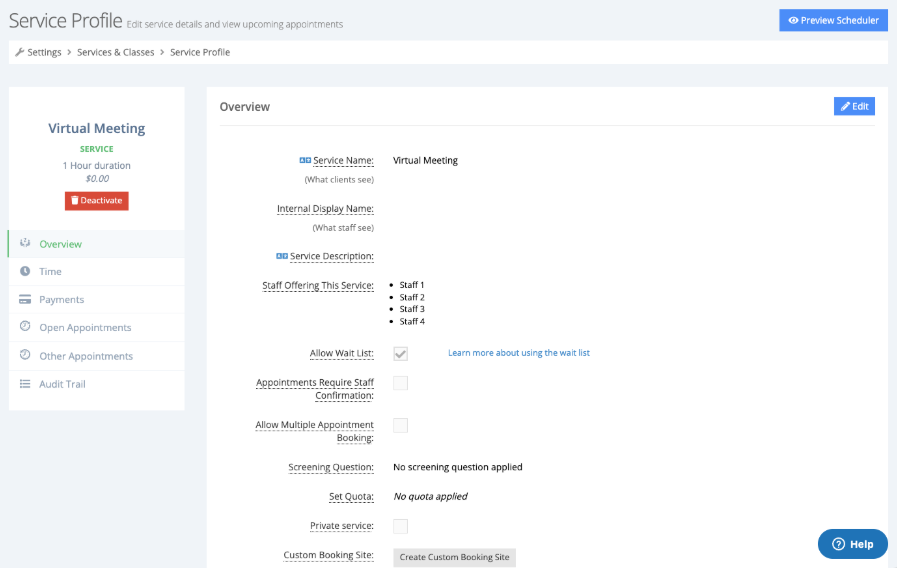Click the trash icon on Deactivate

point(74,200)
